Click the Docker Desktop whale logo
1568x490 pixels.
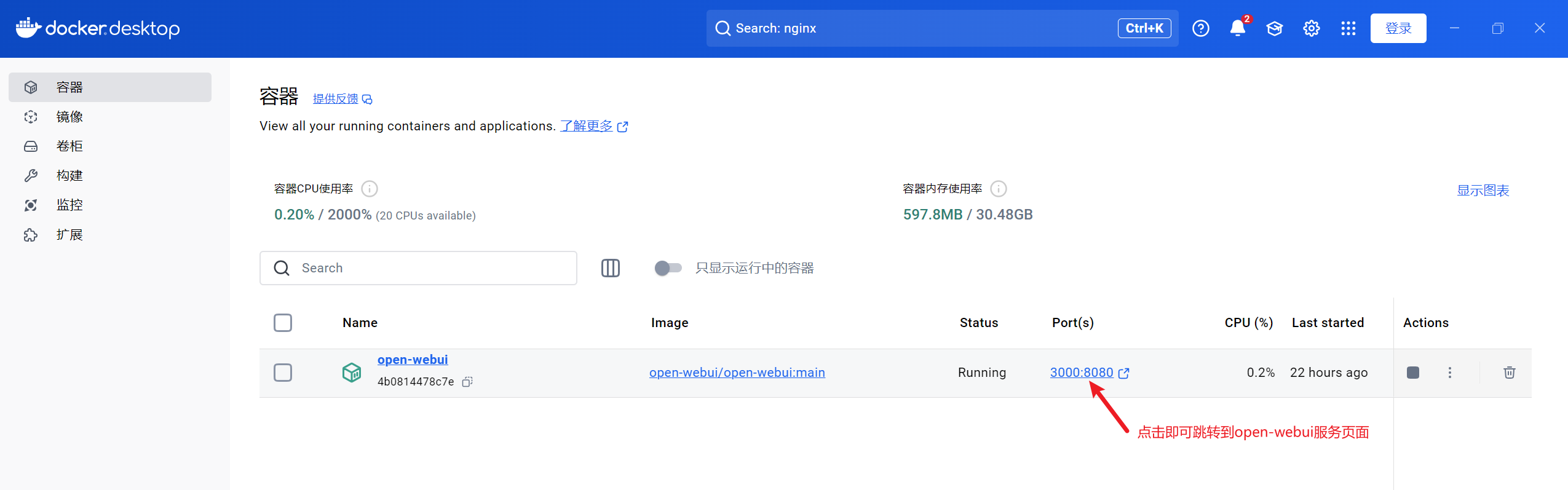[x=28, y=28]
